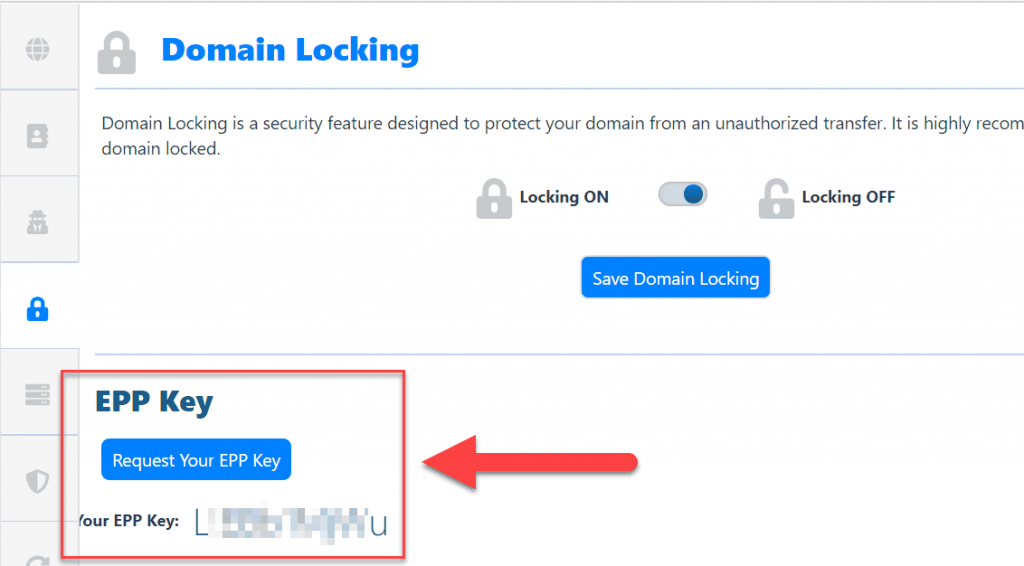1024x566 pixels.
Task: Click the blurred EPP key value
Action: pyautogui.click(x=290, y=522)
